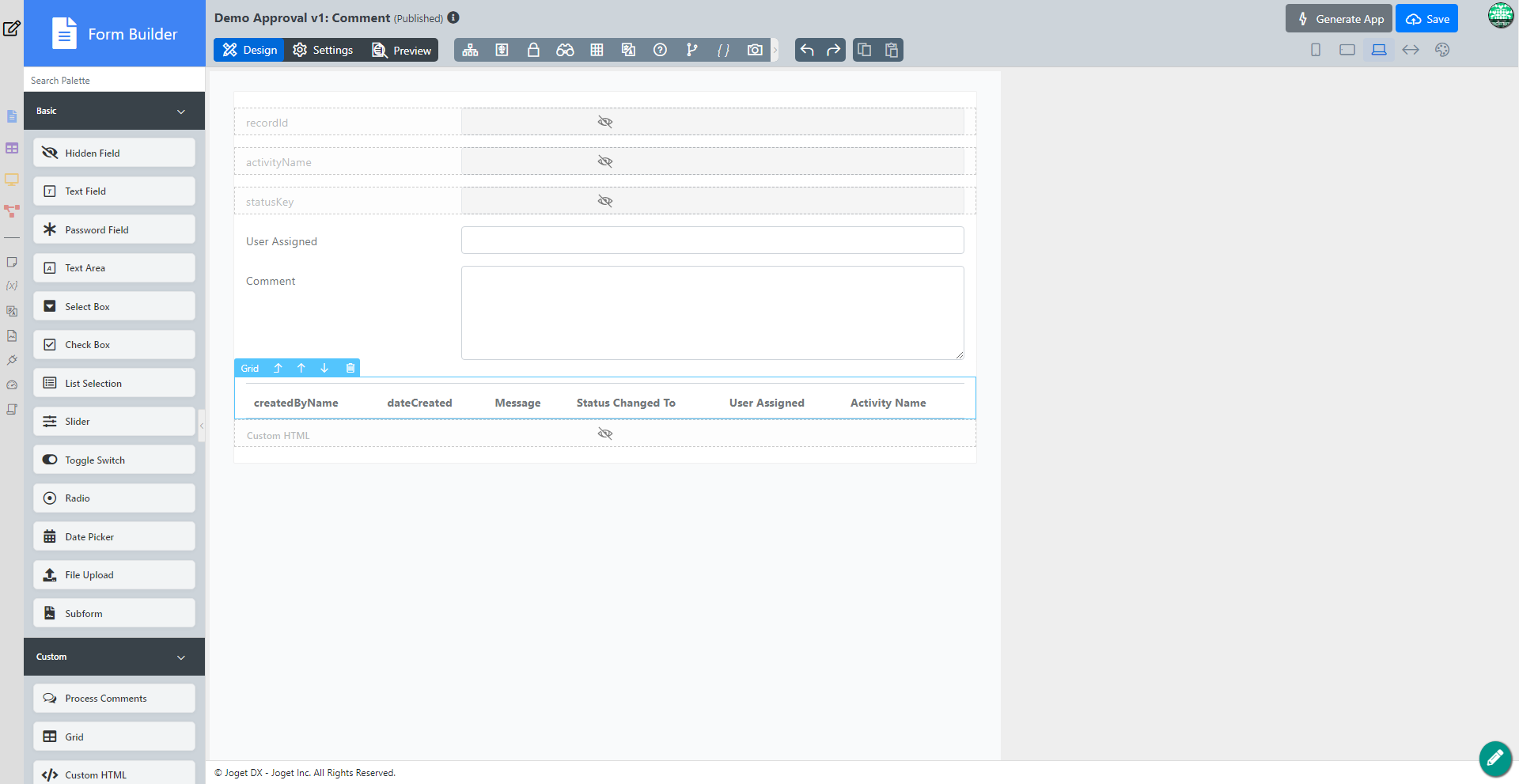Click the redo arrow icon
Viewport: 1519px width, 784px height.
point(833,50)
